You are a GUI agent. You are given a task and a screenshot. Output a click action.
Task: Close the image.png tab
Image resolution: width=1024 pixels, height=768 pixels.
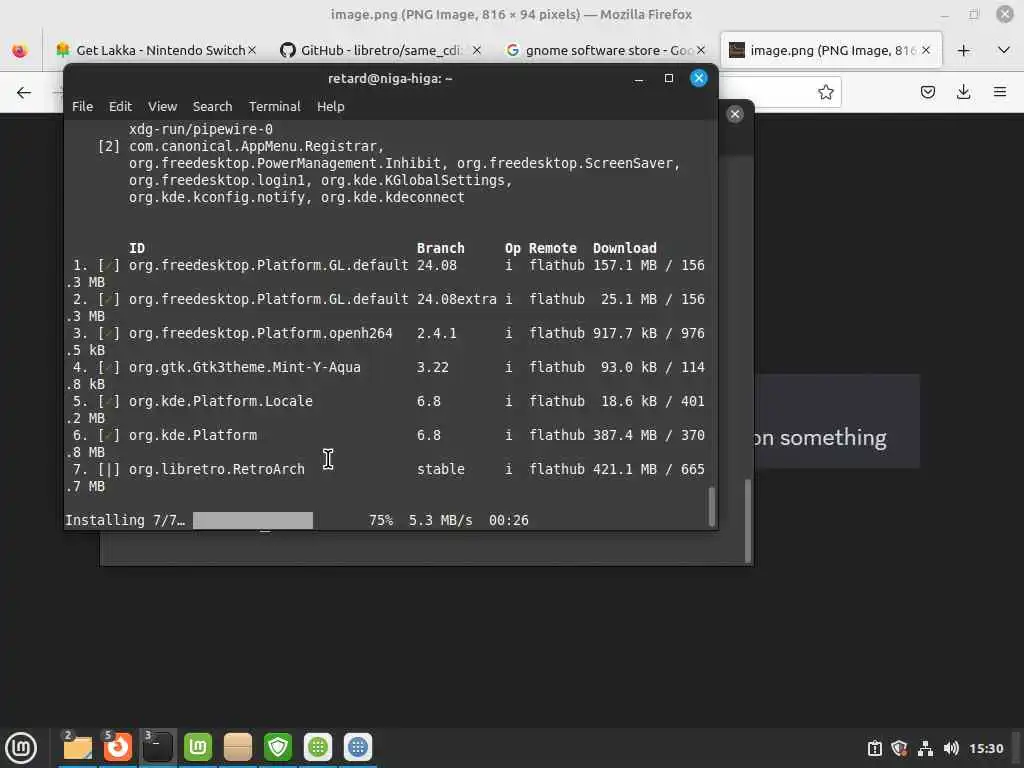point(926,50)
